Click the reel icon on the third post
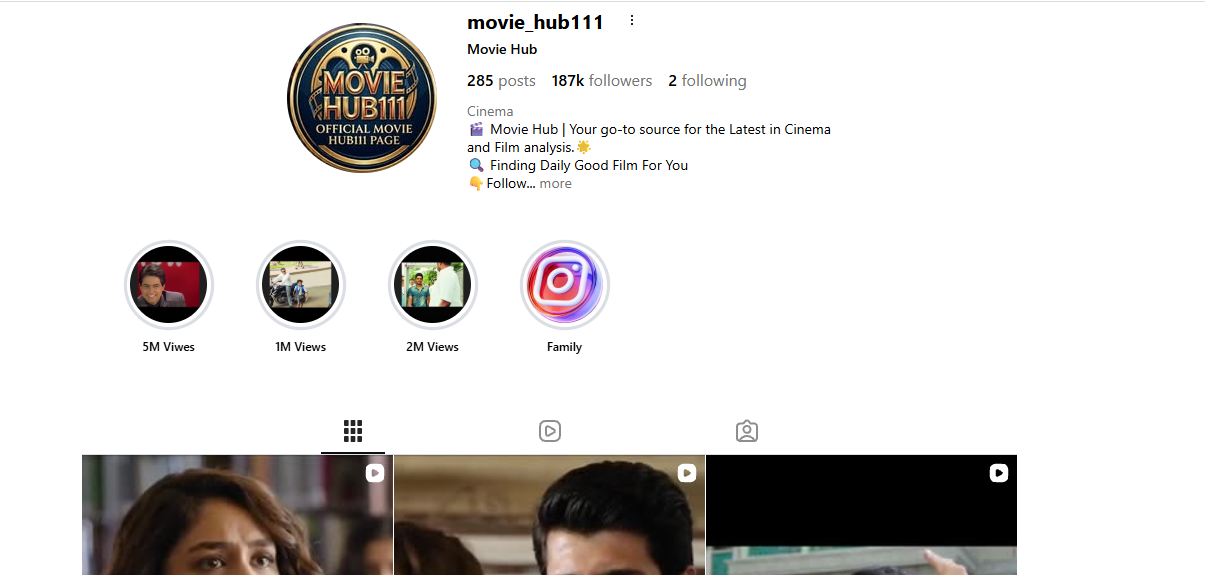The height and width of the screenshot is (575, 1205). point(999,473)
